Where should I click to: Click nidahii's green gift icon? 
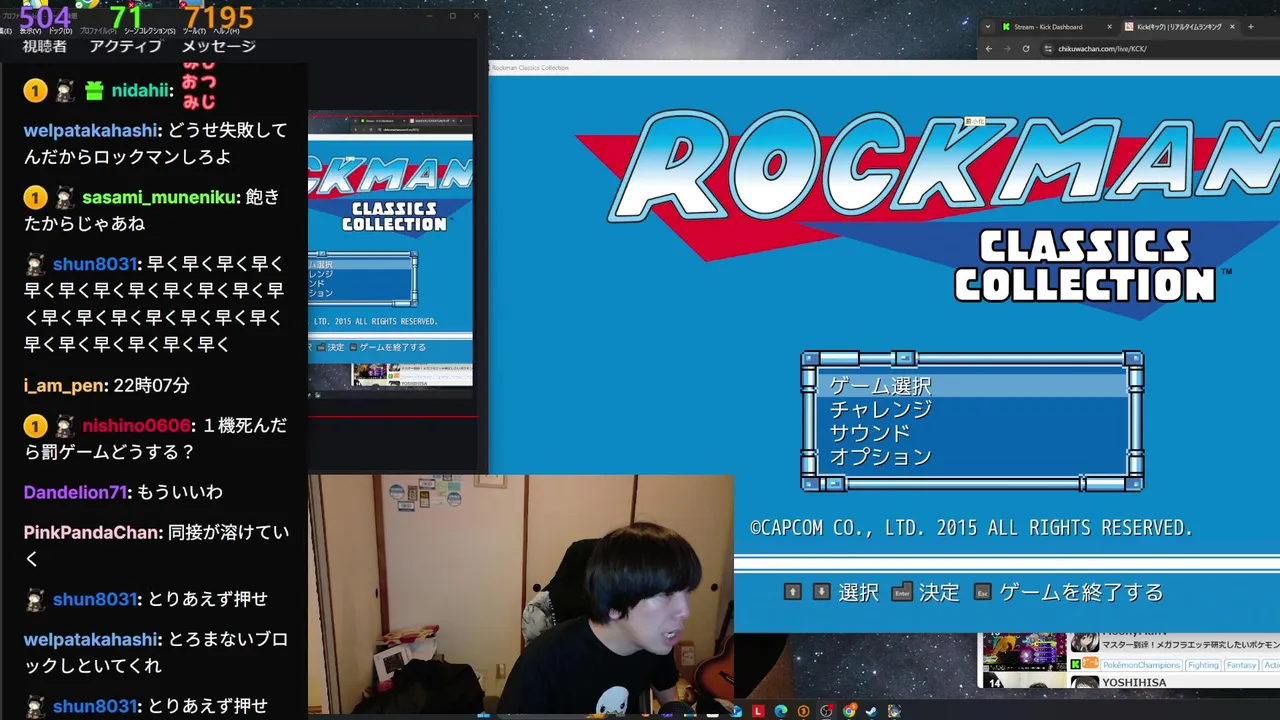[x=94, y=91]
